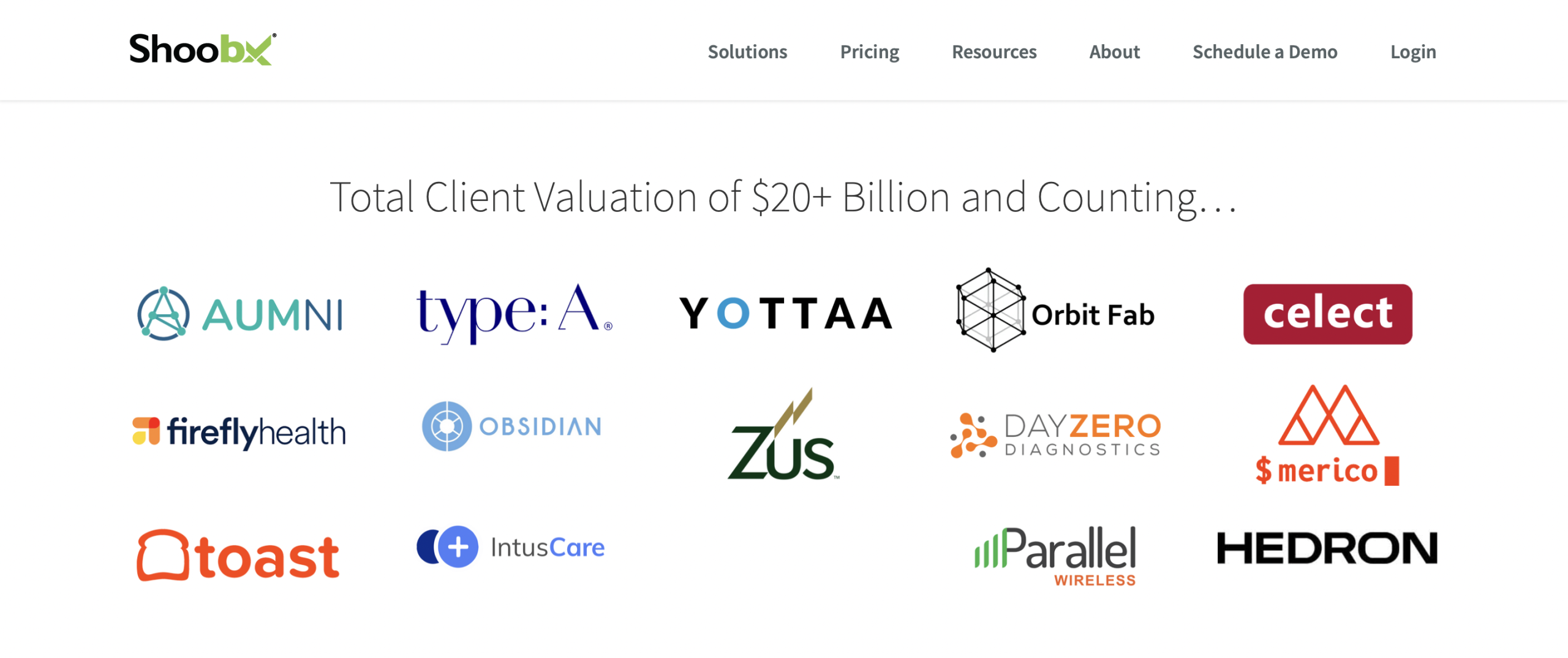Image resolution: width=1568 pixels, height=658 pixels.
Task: Click the Orbit Fab cube logo
Action: [1055, 310]
